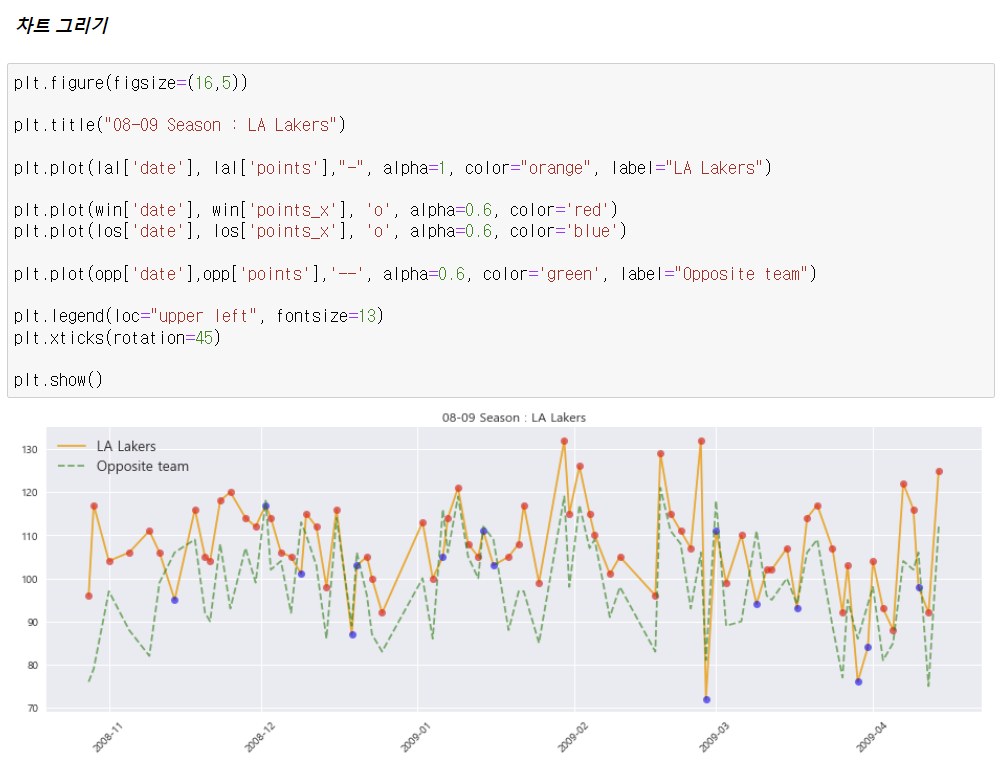1002x771 pixels.
Task: Click the line plotting lal['points'] in orange
Action: tap(392, 168)
